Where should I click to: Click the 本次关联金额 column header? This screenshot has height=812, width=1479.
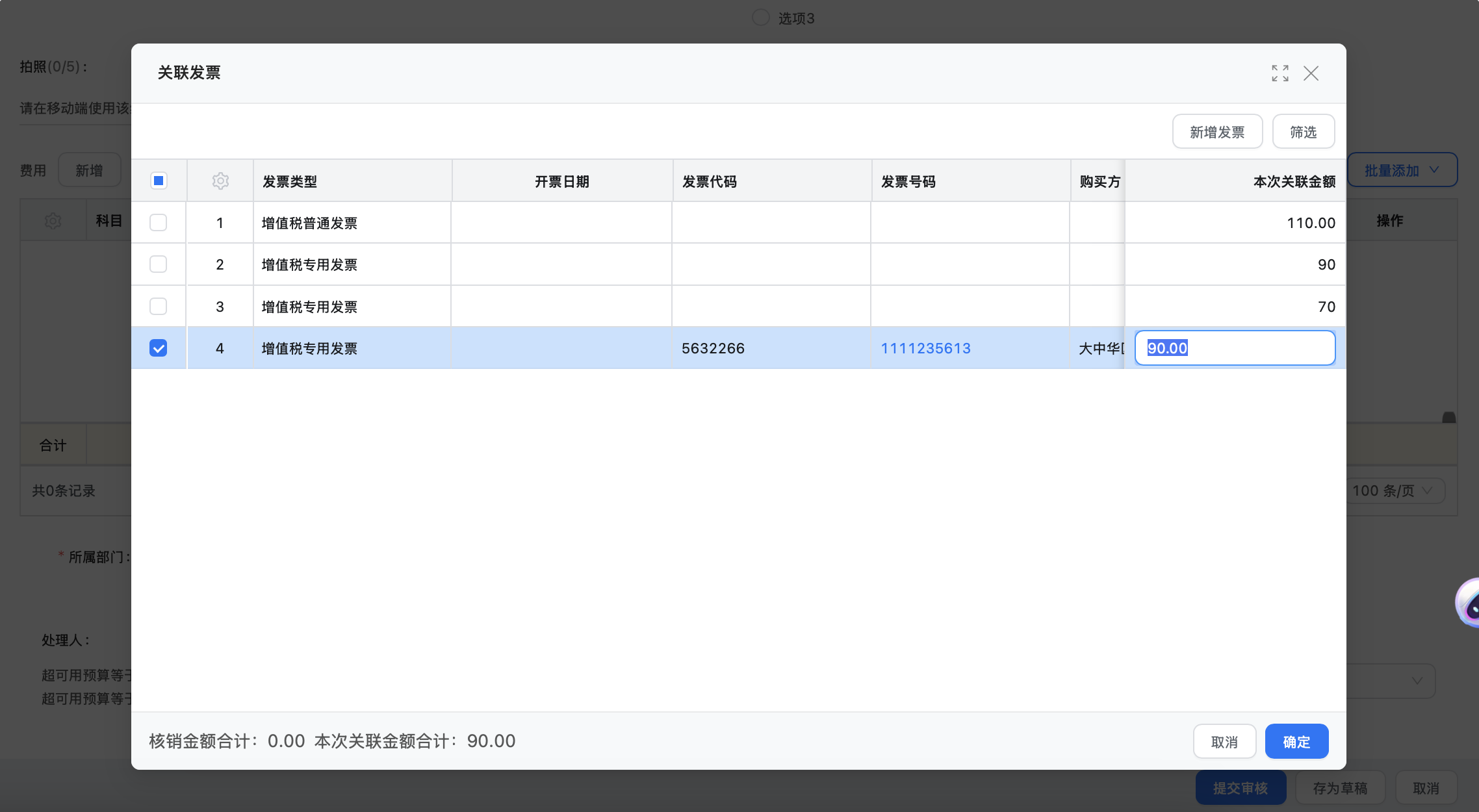[x=1294, y=181]
